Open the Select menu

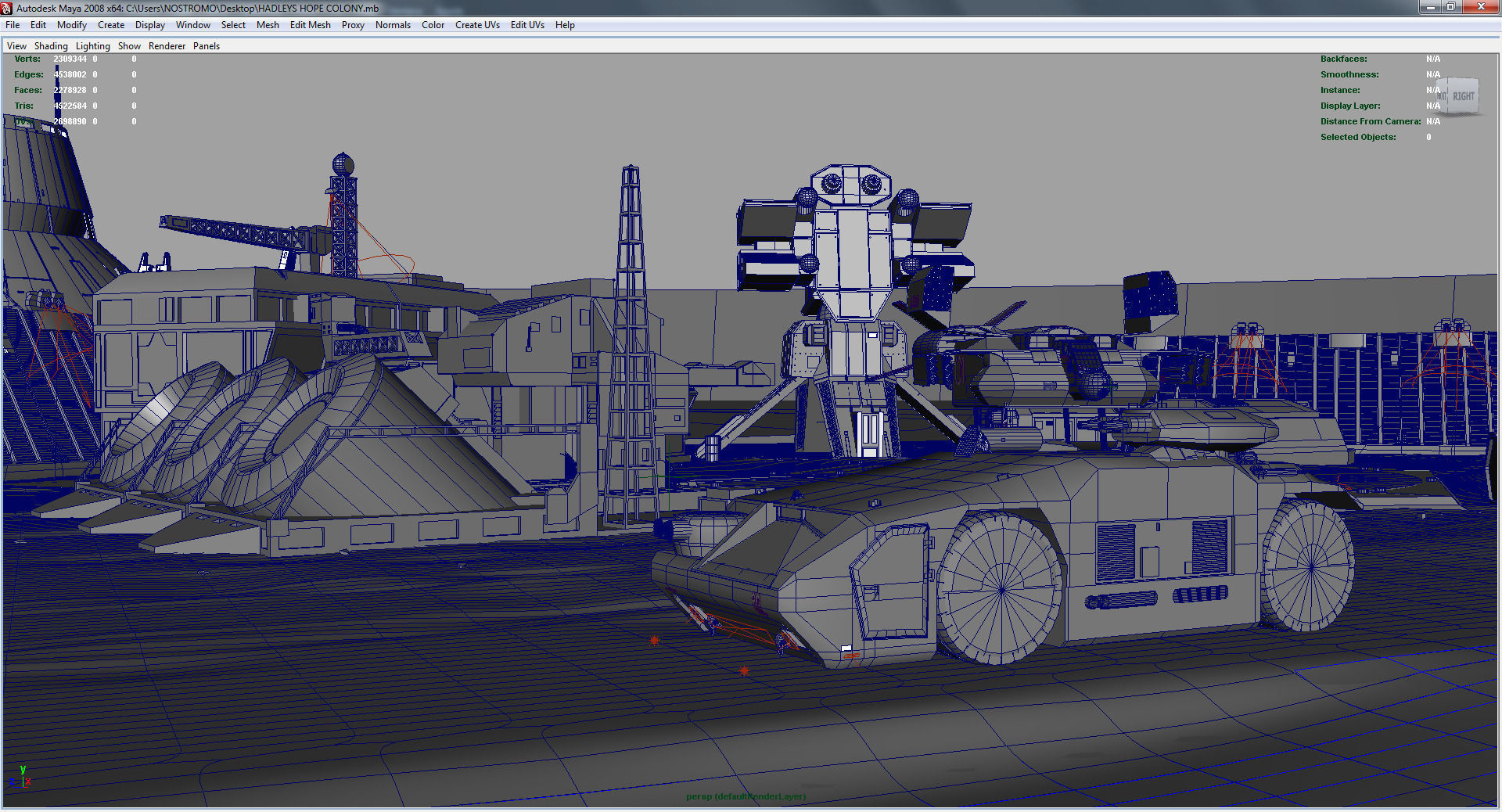(x=233, y=25)
